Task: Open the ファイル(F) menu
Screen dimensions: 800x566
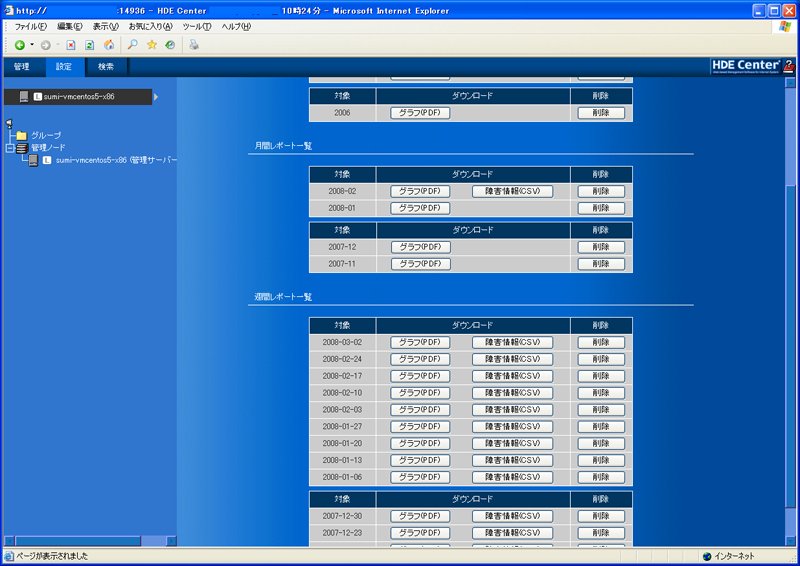Action: tap(30, 27)
